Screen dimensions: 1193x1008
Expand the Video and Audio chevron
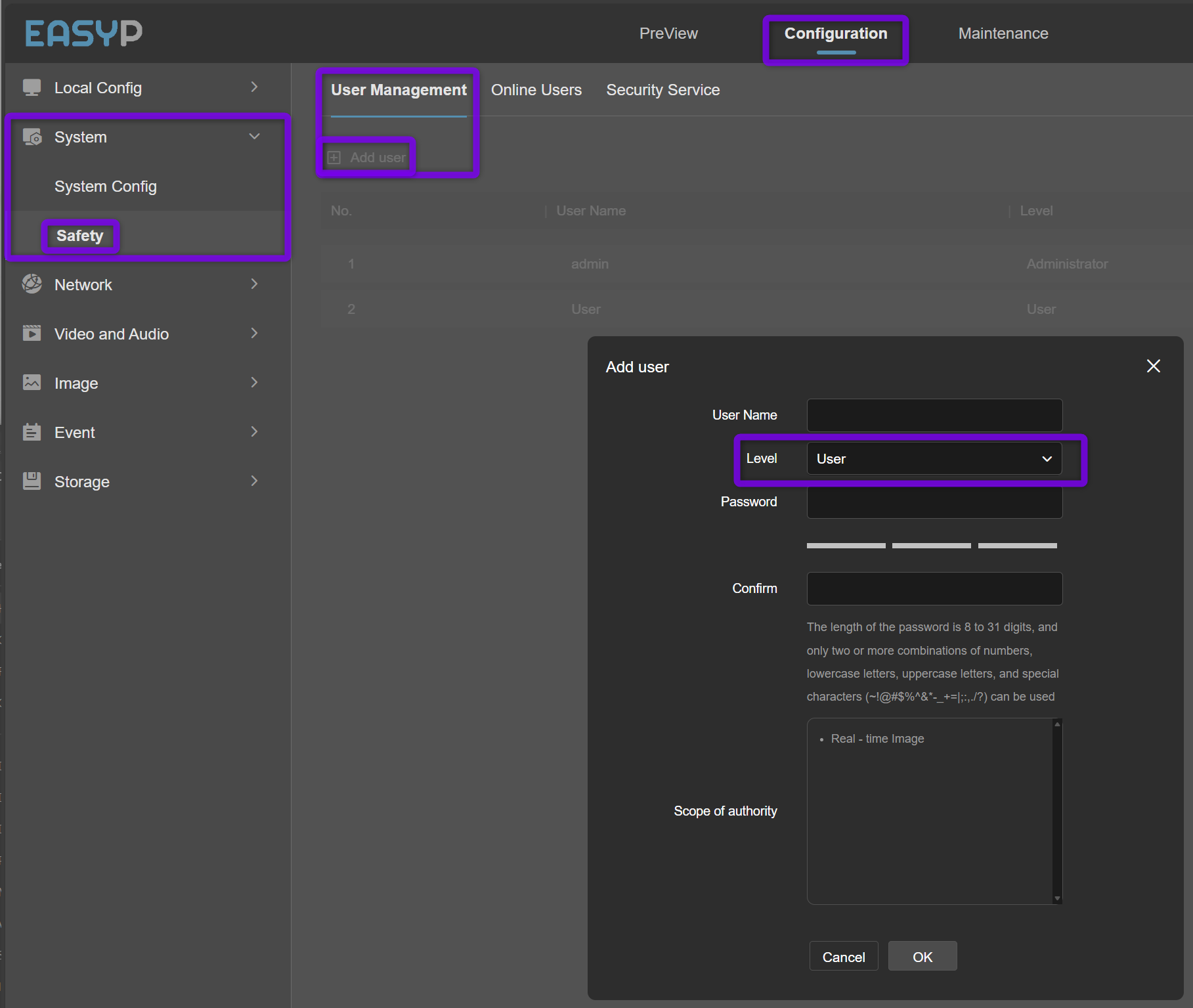254,333
